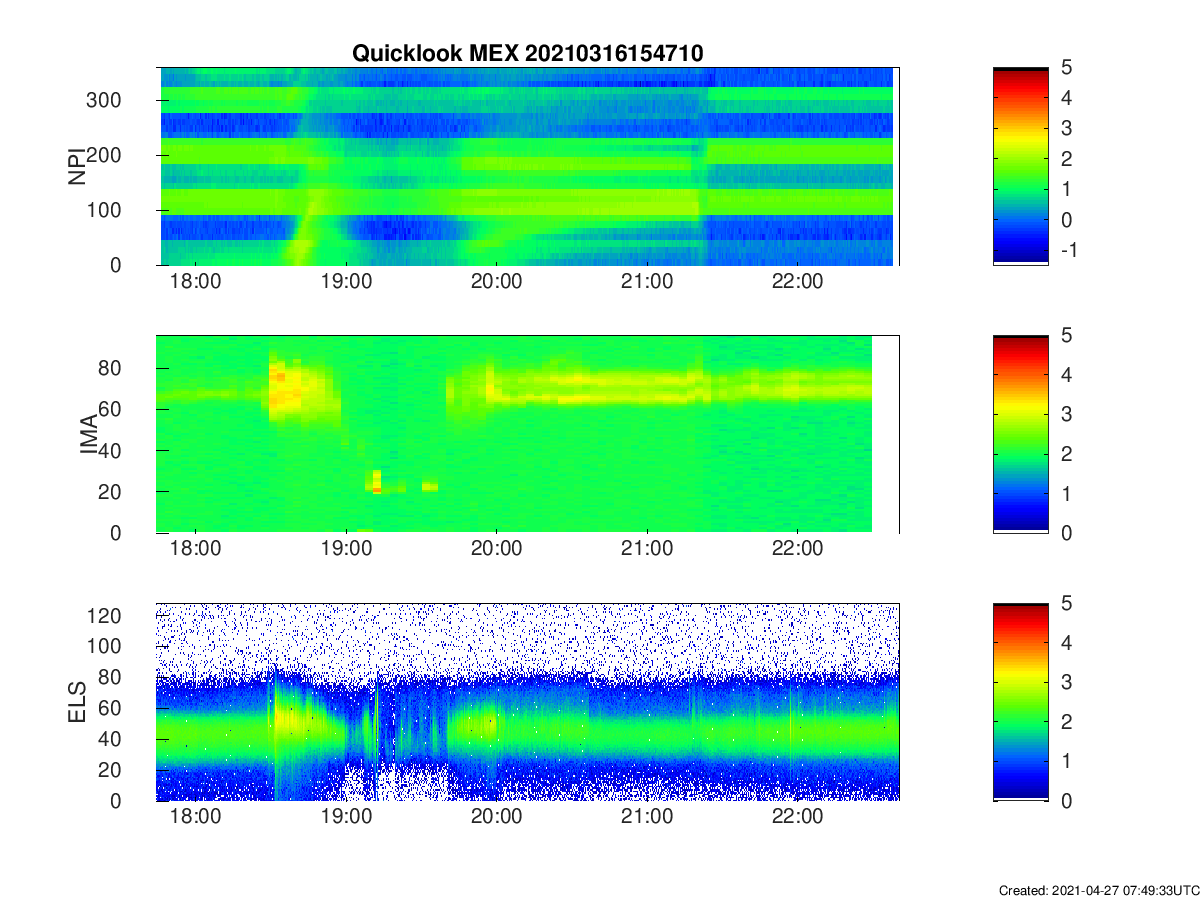Click the 4 label on the ELS color bar
The height and width of the screenshot is (900, 1200).
point(1066,643)
